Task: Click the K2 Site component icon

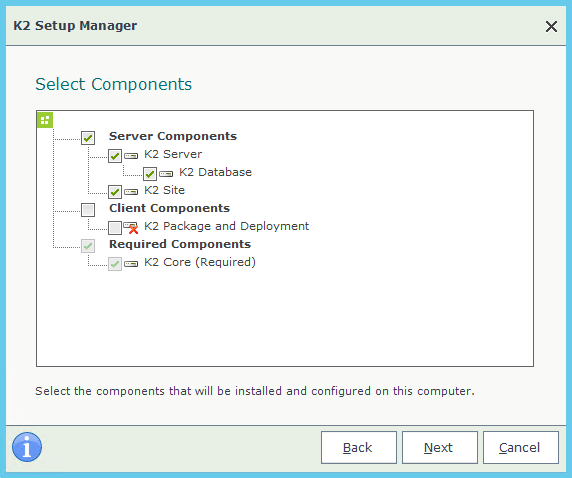Action: pos(131,192)
